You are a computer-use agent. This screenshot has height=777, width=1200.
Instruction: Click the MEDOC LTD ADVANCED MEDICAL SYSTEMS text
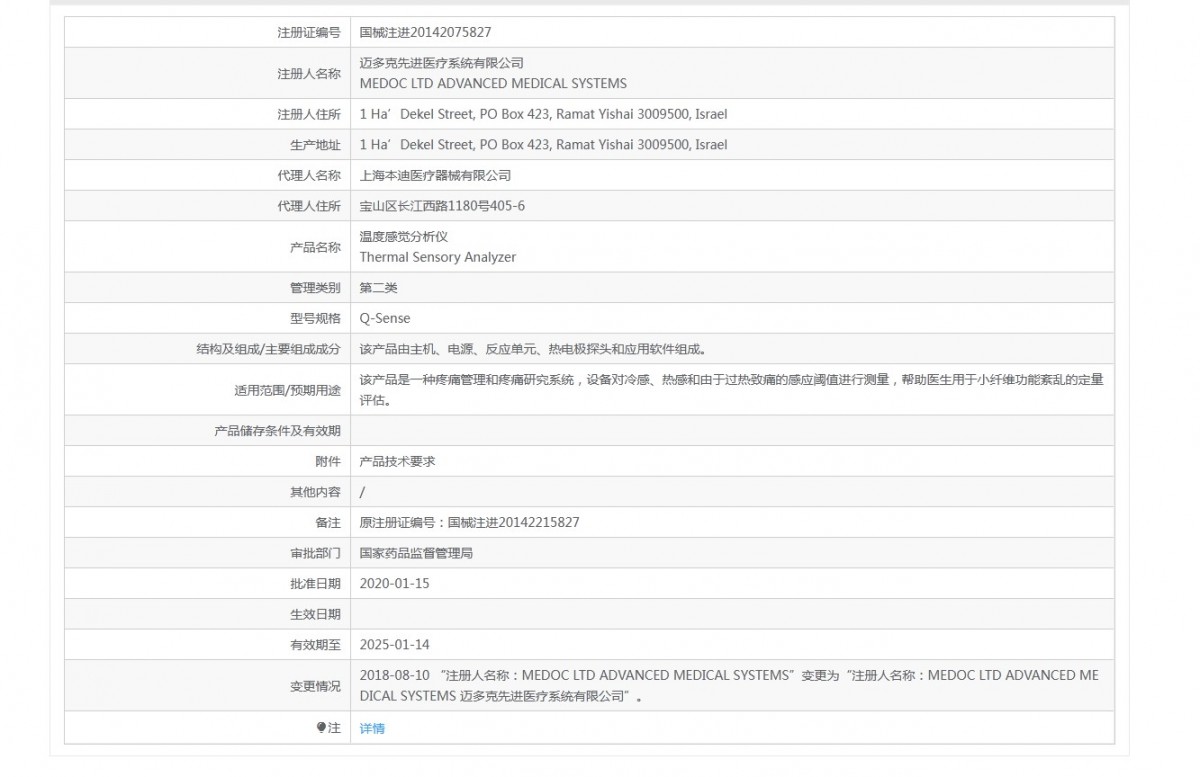pos(493,83)
